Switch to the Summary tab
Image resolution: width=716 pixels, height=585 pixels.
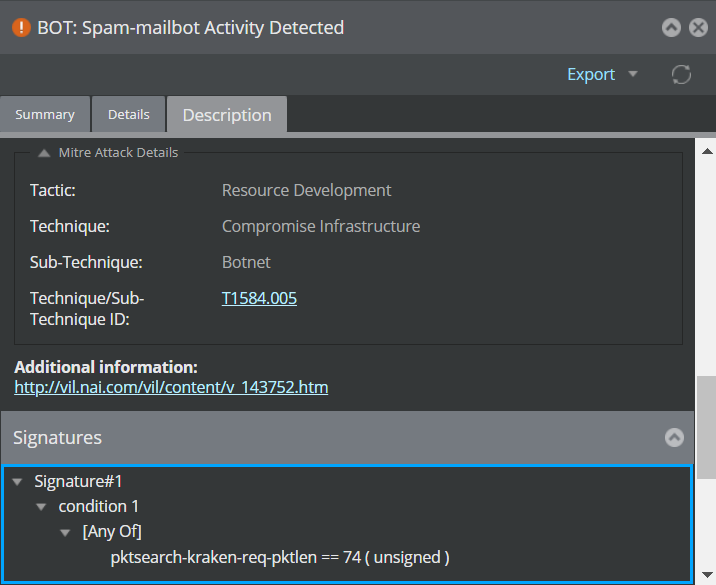[x=45, y=114]
